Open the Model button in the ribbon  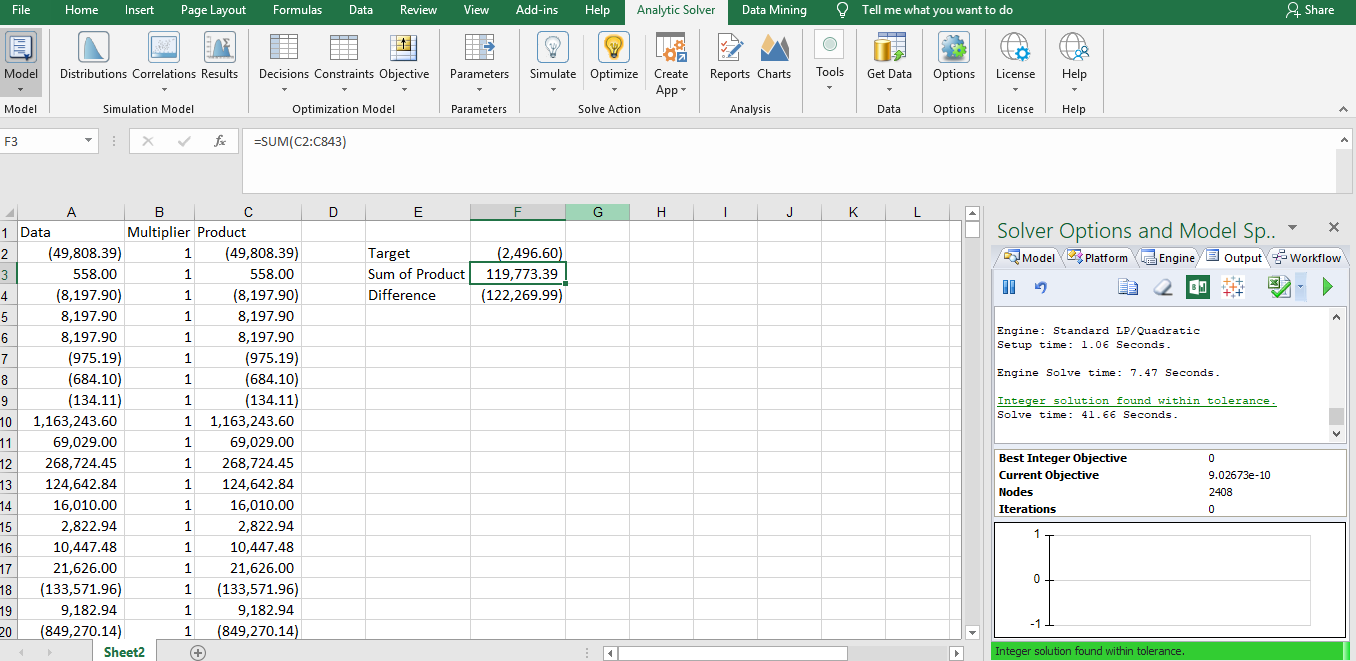click(x=21, y=62)
